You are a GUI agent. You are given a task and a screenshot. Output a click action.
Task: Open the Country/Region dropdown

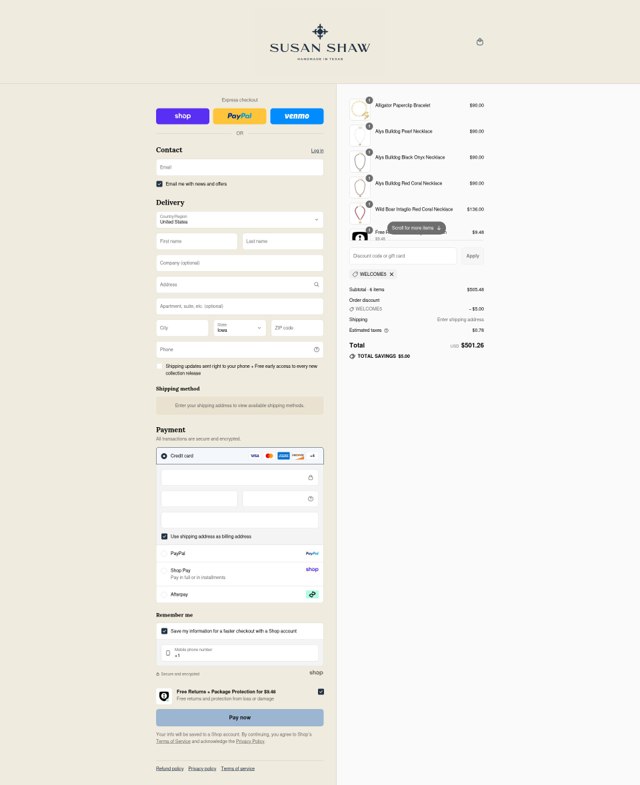(240, 220)
